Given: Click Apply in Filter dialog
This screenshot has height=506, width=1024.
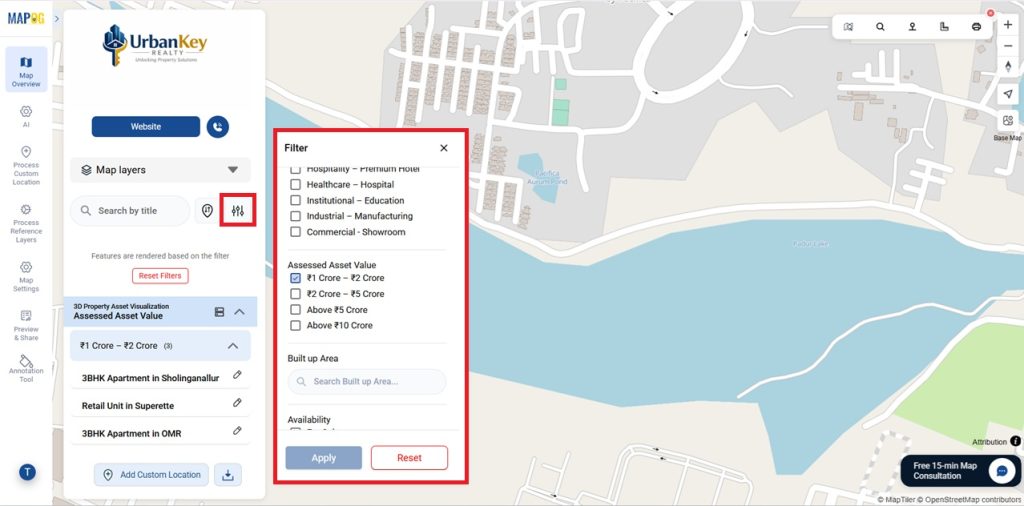Looking at the screenshot, I should pyautogui.click(x=323, y=458).
